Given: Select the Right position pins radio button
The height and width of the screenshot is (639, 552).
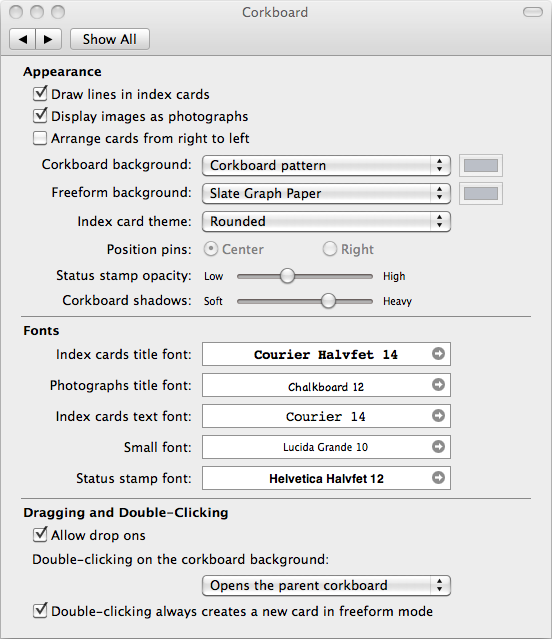Looking at the screenshot, I should point(330,249).
